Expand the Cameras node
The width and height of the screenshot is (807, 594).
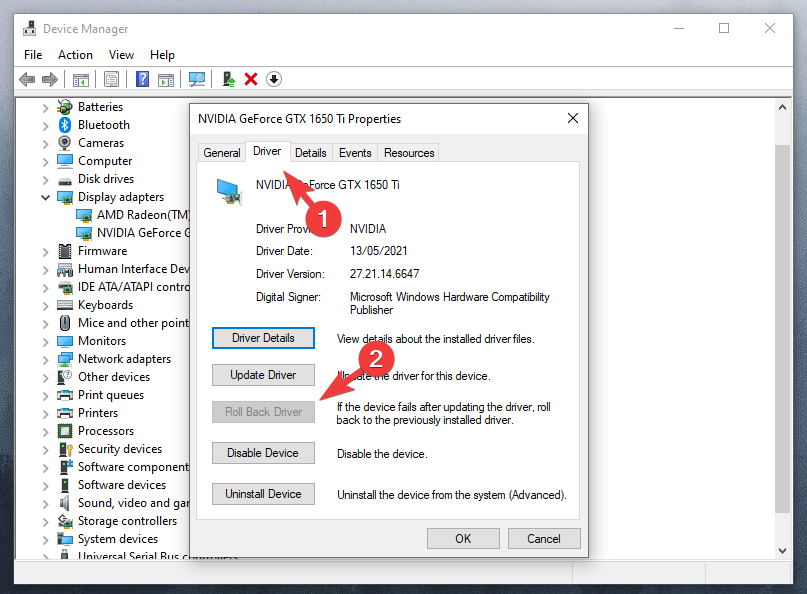click(45, 144)
